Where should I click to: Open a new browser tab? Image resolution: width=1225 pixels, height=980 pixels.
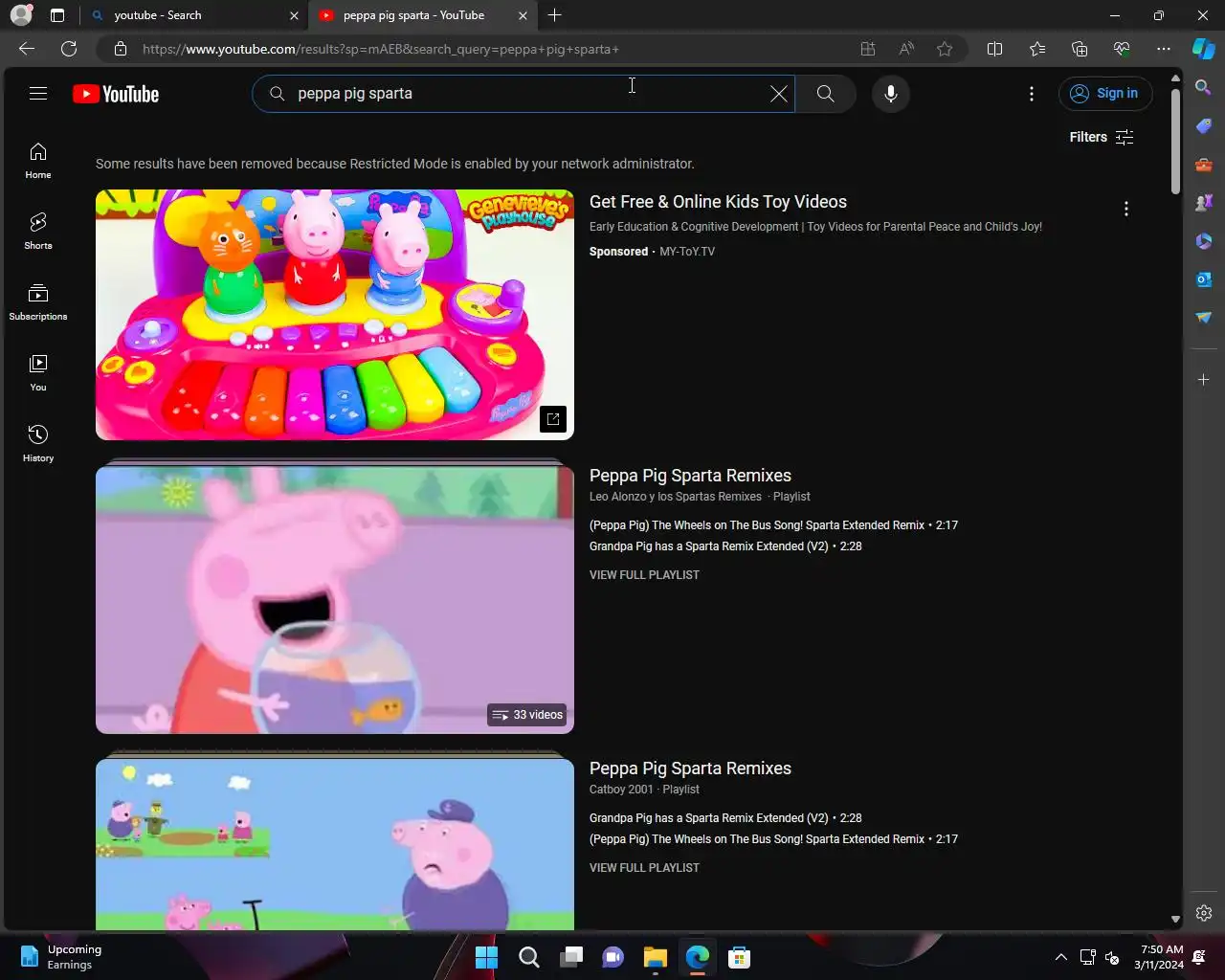coord(555,15)
